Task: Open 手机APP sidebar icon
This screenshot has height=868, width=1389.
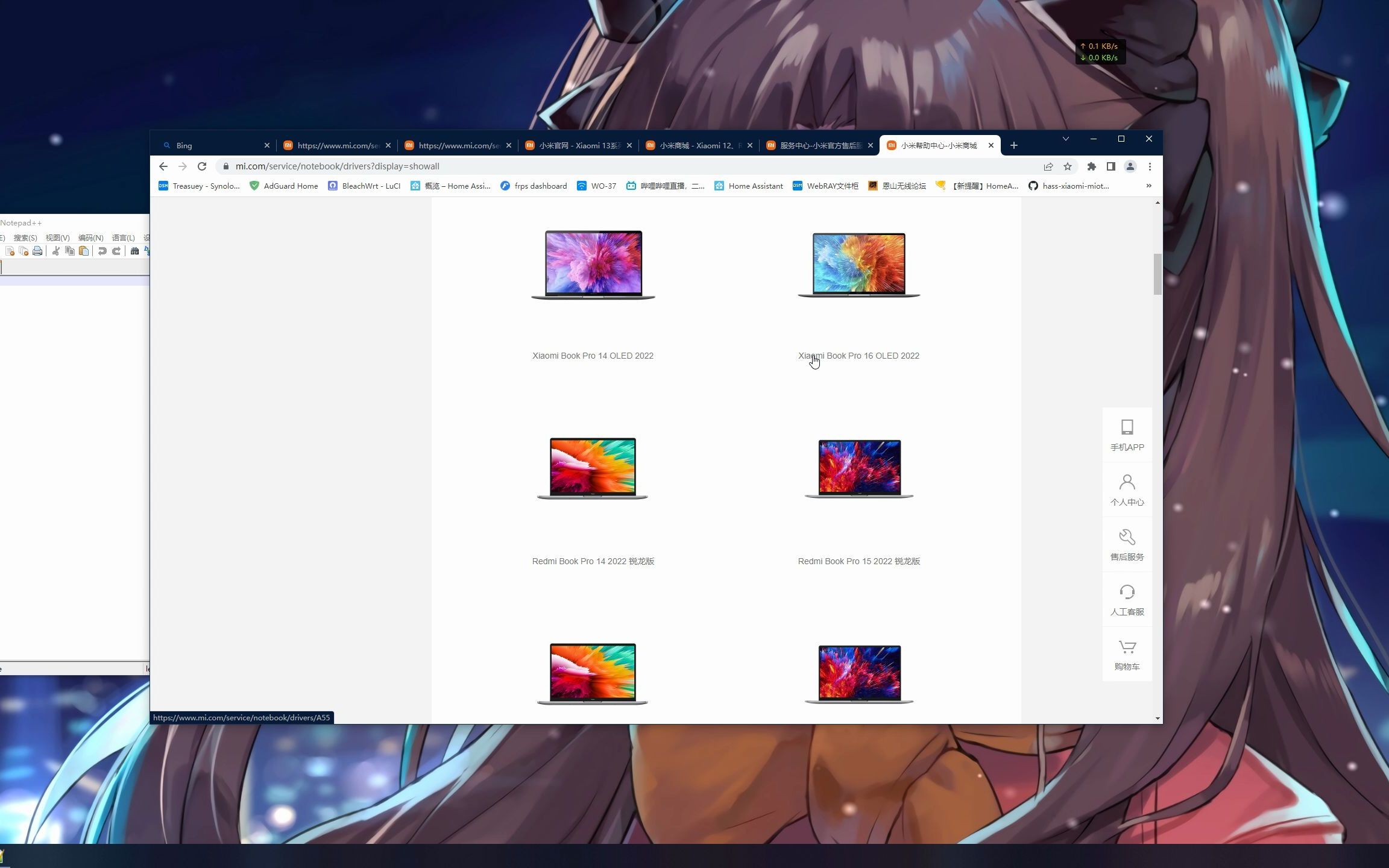Action: tap(1127, 435)
